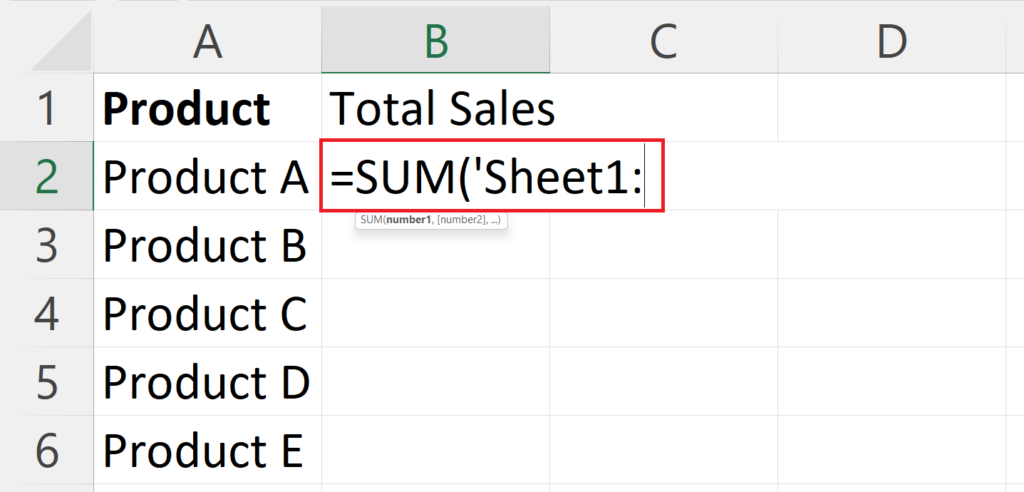Click the Product A cell
This screenshot has height=492, width=1024.
coord(207,176)
